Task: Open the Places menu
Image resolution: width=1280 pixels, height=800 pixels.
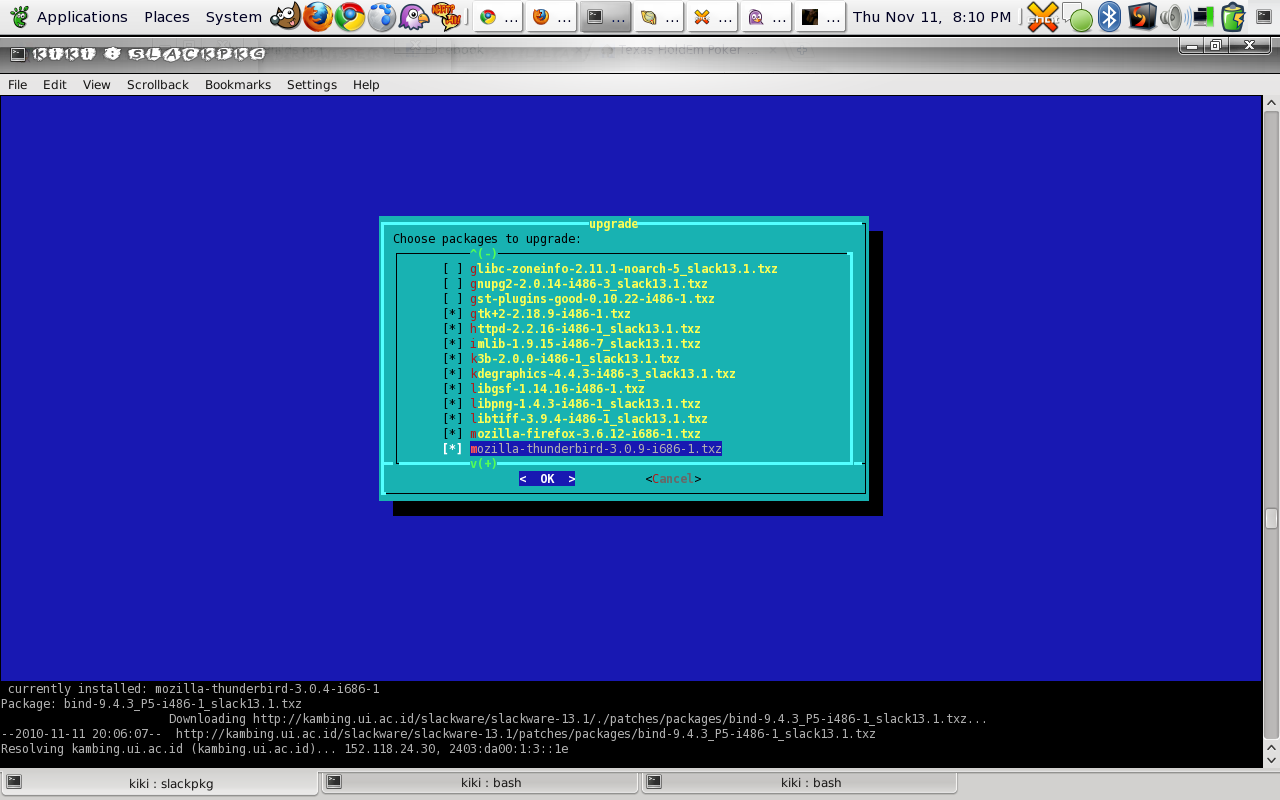Action: pyautogui.click(x=167, y=17)
